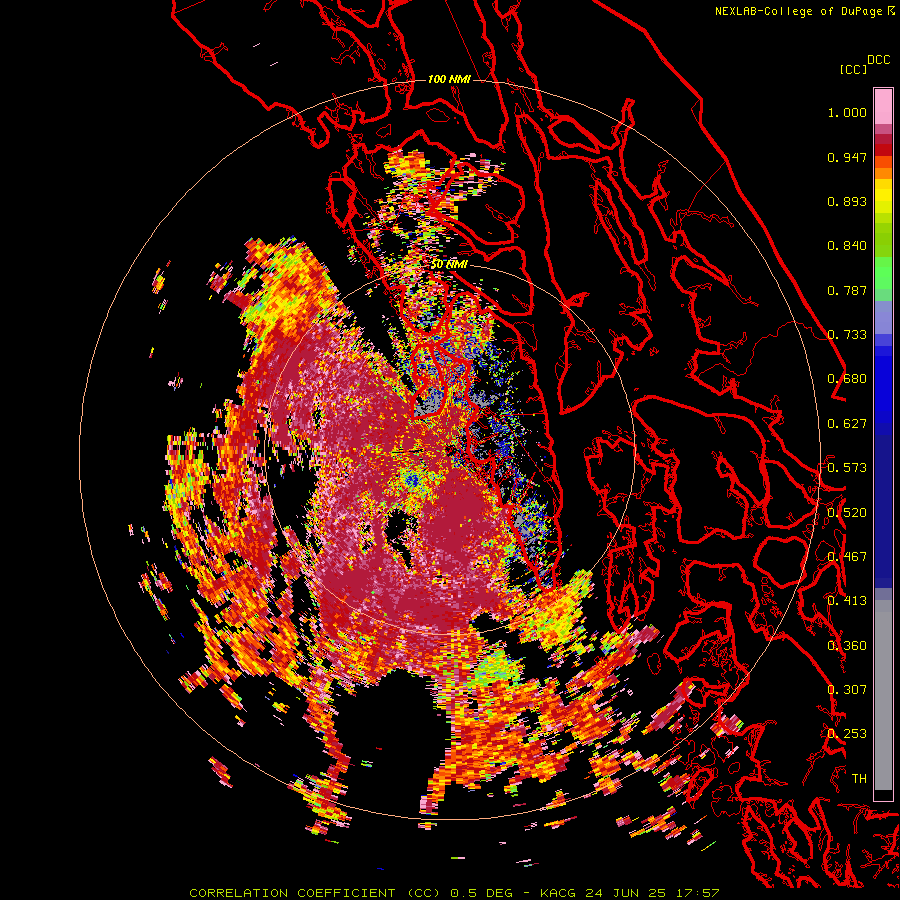Viewport: 900px width, 900px height.
Task: Click the 0.253 scale value
Action: 847,734
